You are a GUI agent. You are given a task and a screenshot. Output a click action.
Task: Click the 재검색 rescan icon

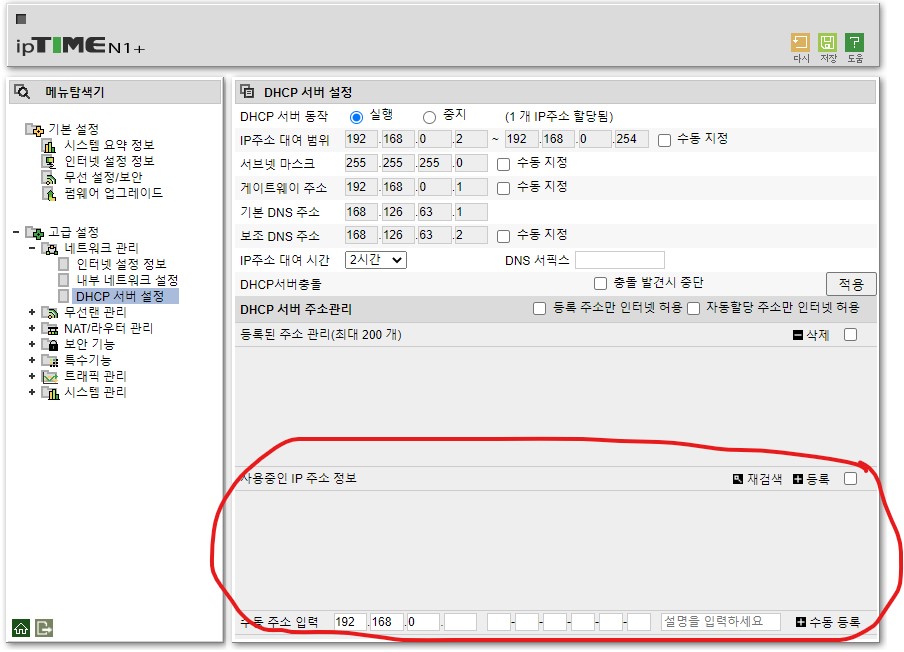(737, 479)
